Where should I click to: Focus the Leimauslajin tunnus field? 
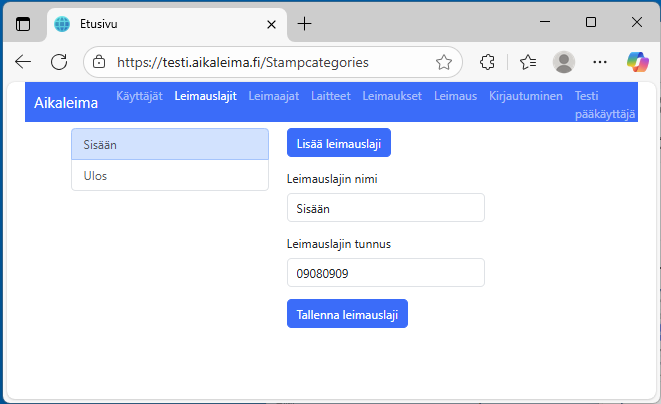[386, 272]
